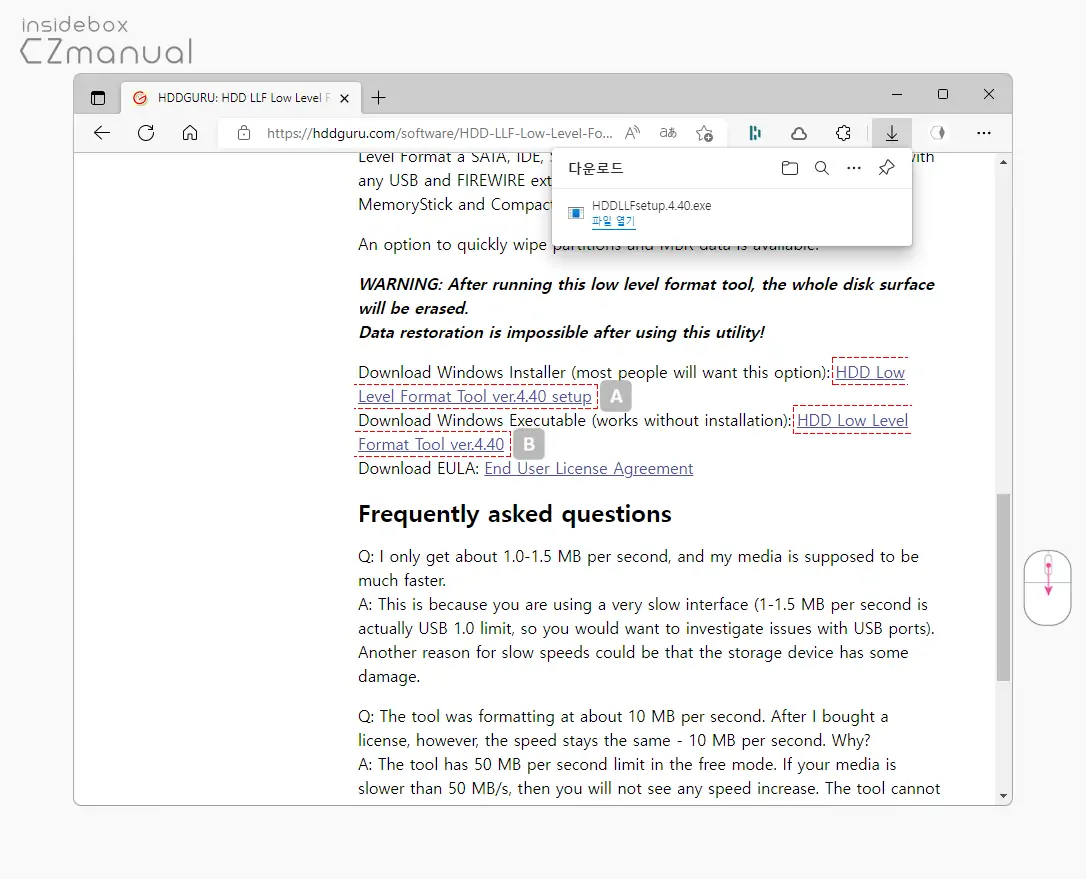Open the extensions puzzle-piece icon
Image resolution: width=1086 pixels, height=879 pixels.
[843, 133]
